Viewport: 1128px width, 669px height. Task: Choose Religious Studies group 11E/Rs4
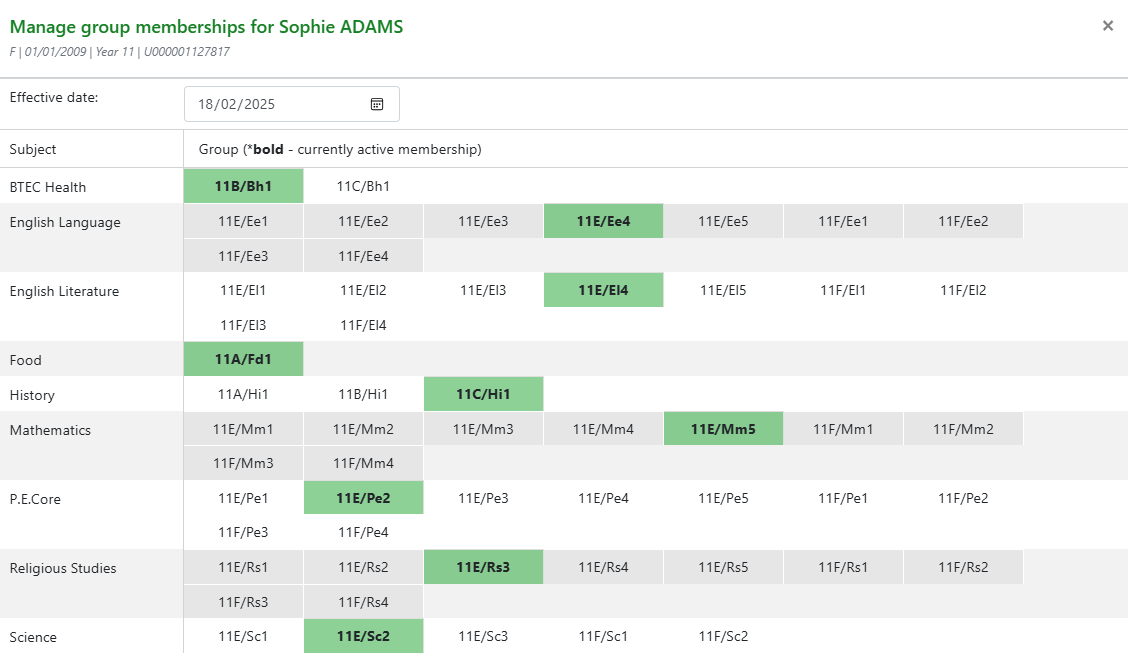(604, 567)
